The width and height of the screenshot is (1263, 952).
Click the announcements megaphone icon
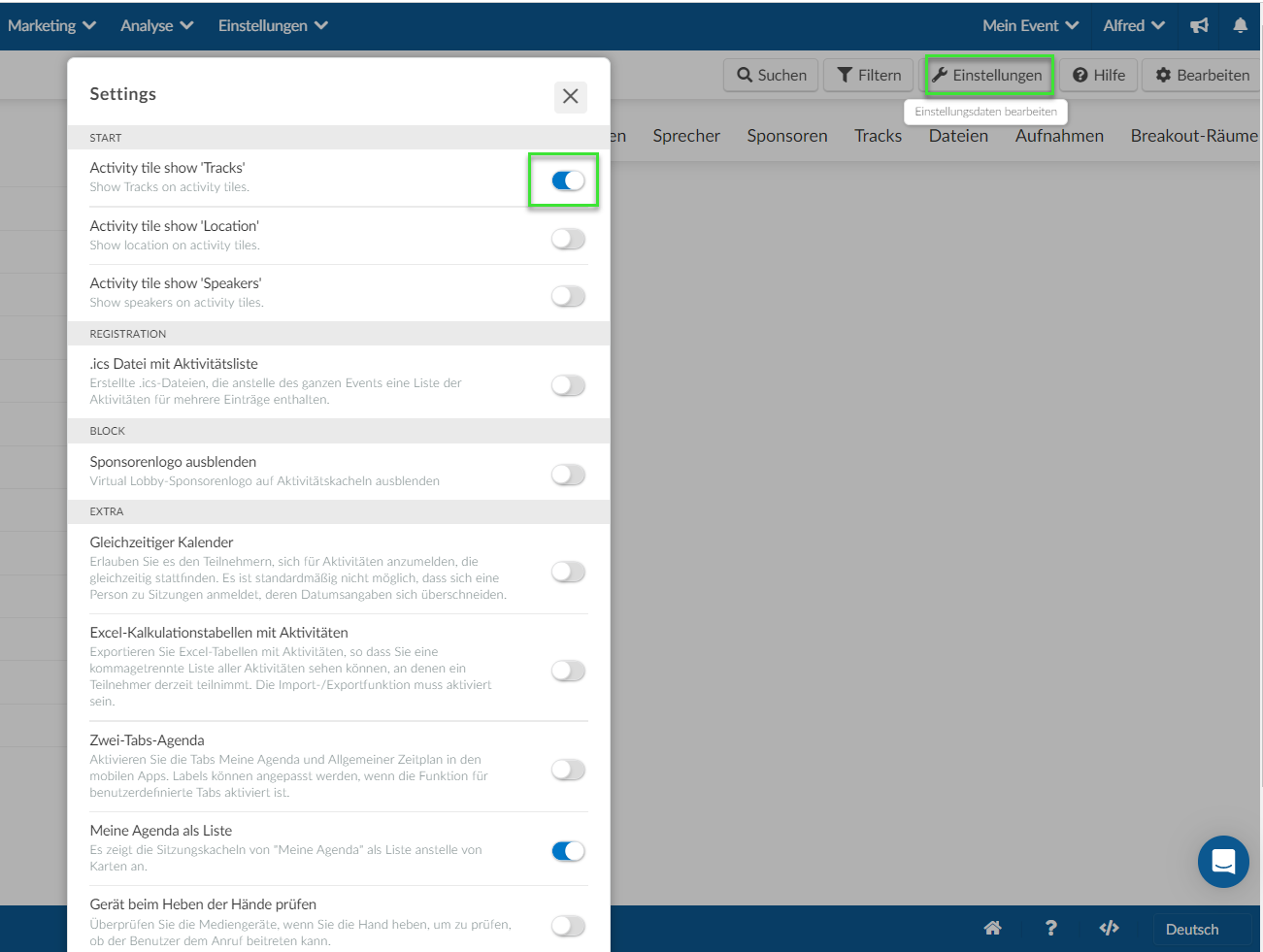pyautogui.click(x=1200, y=26)
